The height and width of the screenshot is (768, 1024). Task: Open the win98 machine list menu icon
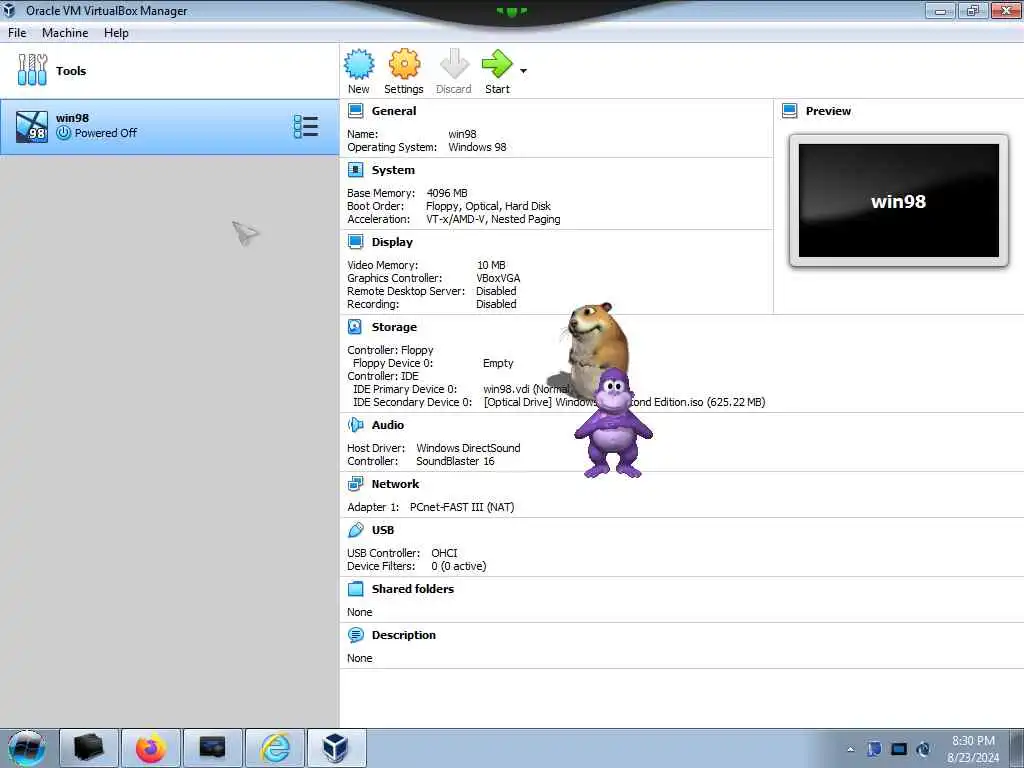[306, 127]
